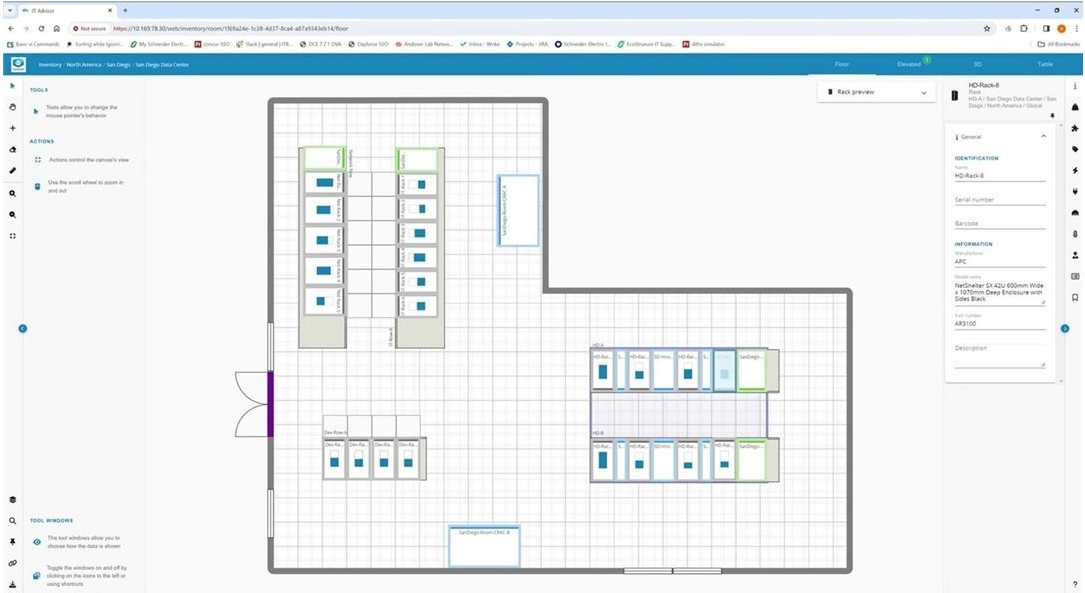This screenshot has width=1085, height=593.
Task: Open the tags panel in right sidebar
Action: point(1075,149)
